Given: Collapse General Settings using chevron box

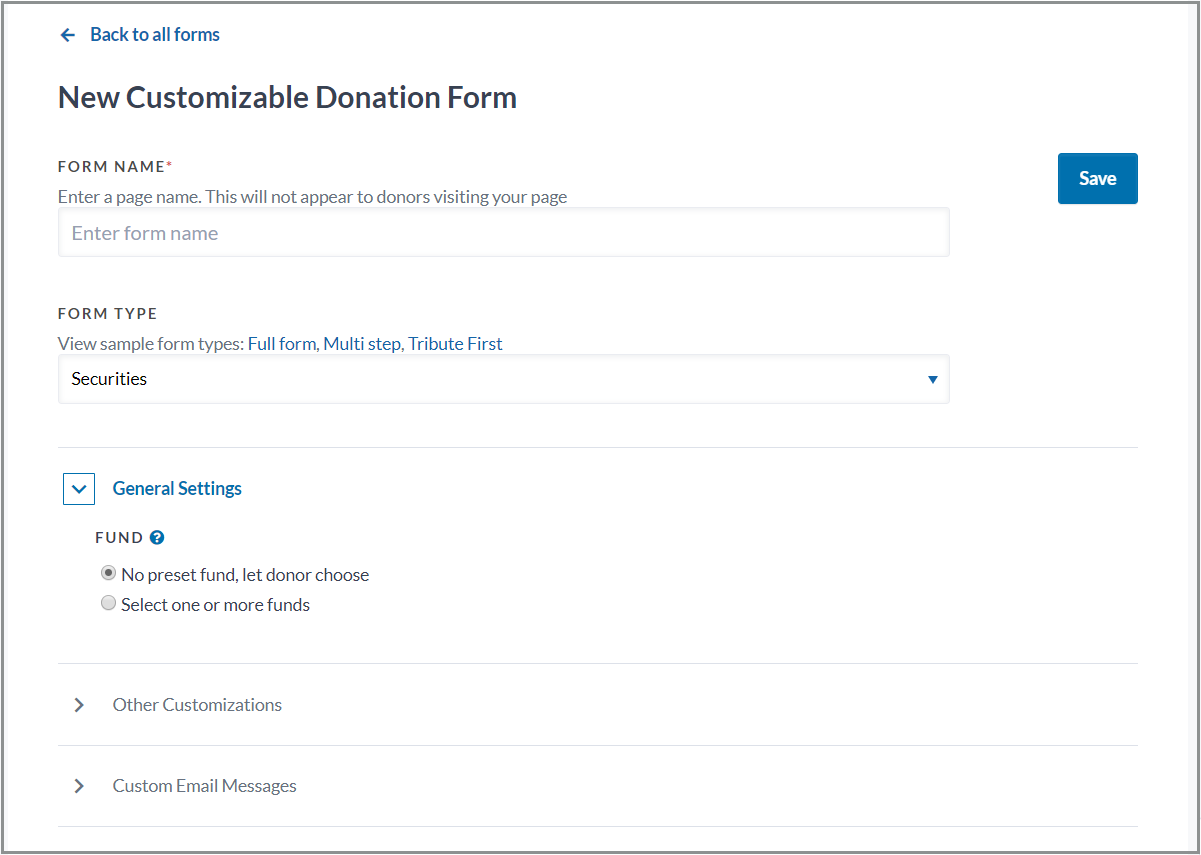Looking at the screenshot, I should pyautogui.click(x=79, y=489).
